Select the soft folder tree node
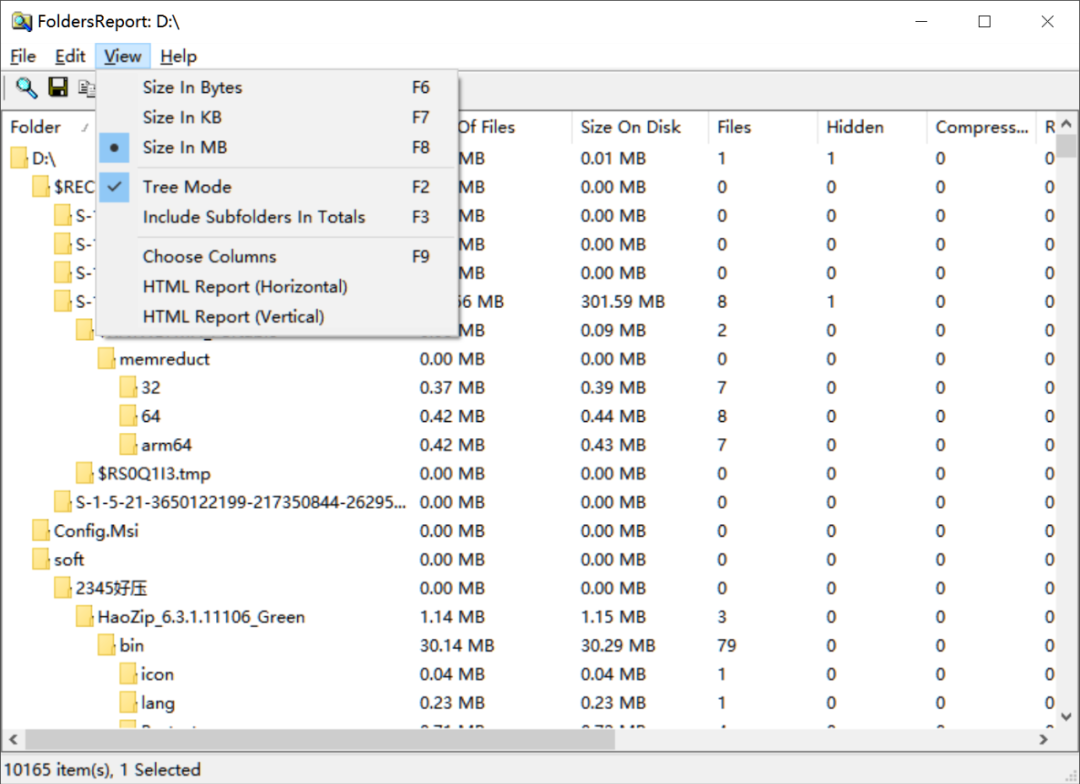The image size is (1080, 784). tap(69, 560)
